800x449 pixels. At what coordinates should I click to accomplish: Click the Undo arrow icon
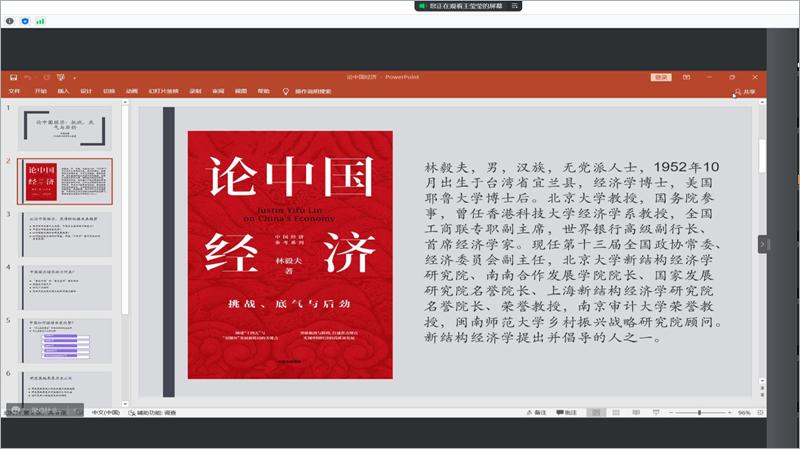[29, 77]
